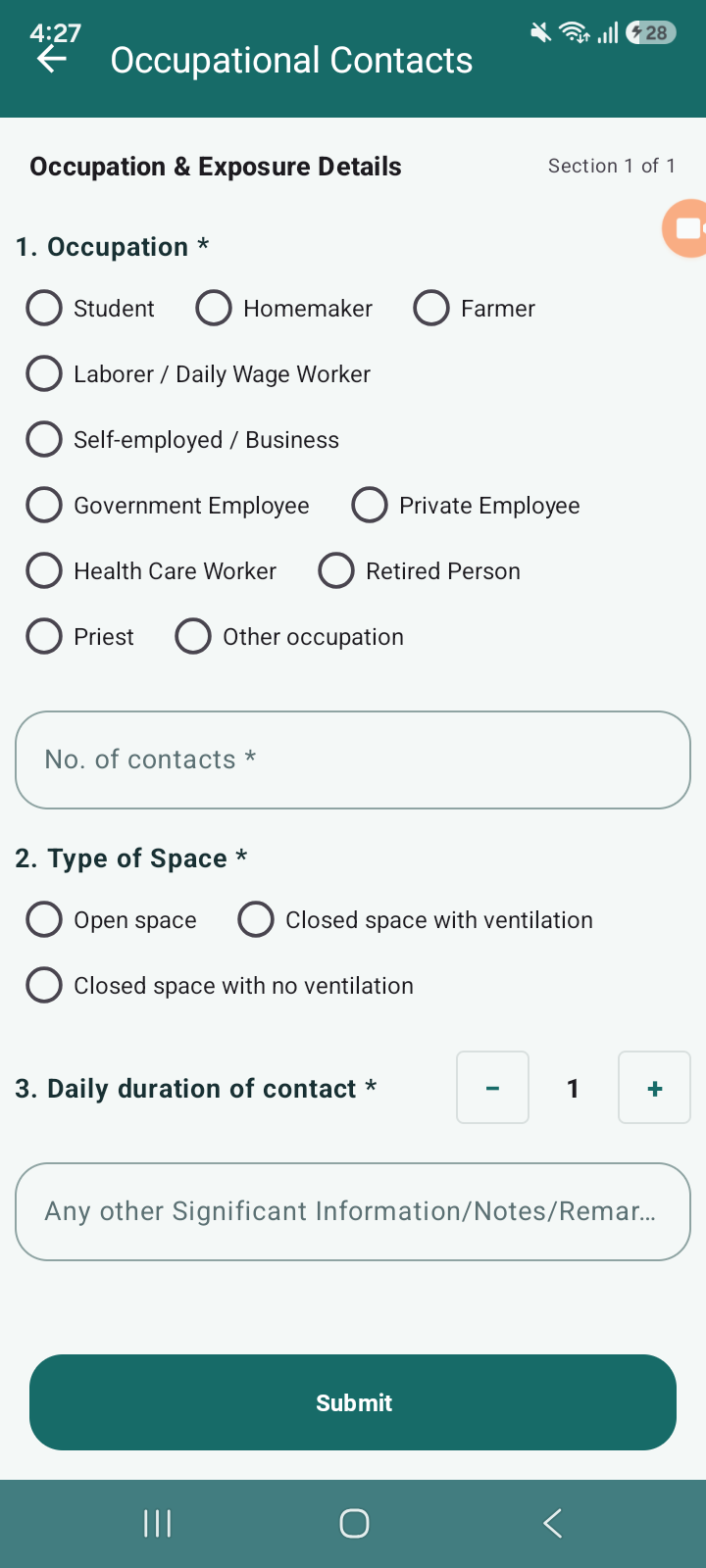Choose Health Care Worker occupation

(151, 570)
